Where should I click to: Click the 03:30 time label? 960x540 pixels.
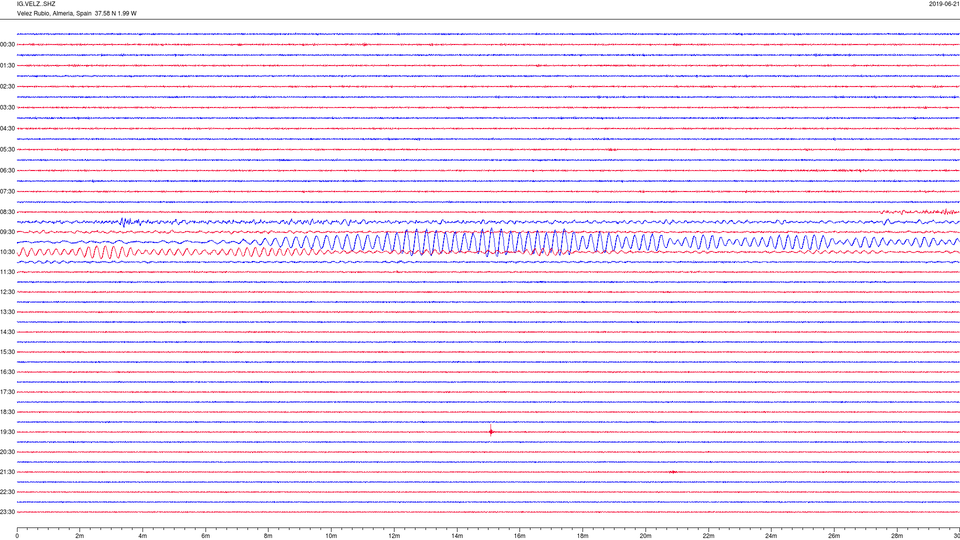coord(7,108)
